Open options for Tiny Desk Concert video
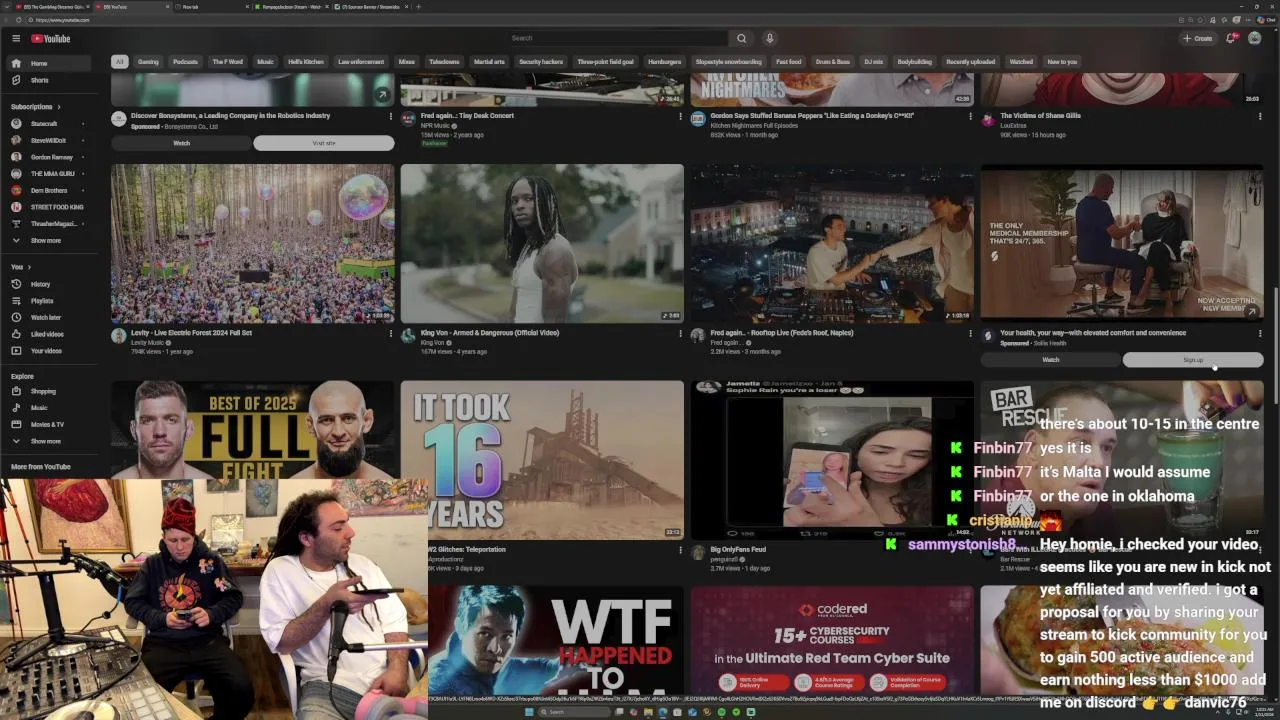Screen dimensions: 1280x720 680,116
